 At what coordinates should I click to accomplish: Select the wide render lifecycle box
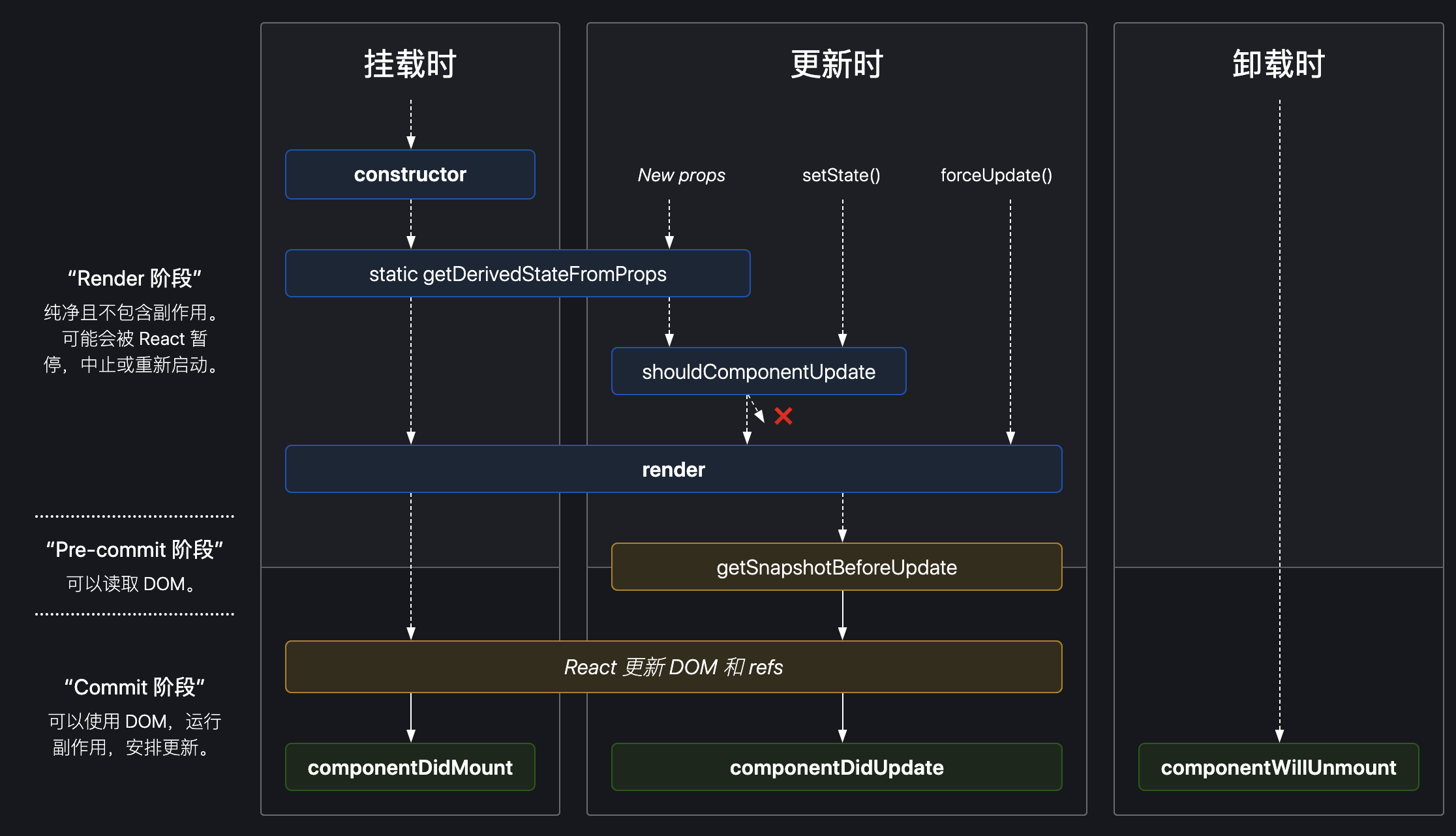pos(673,468)
